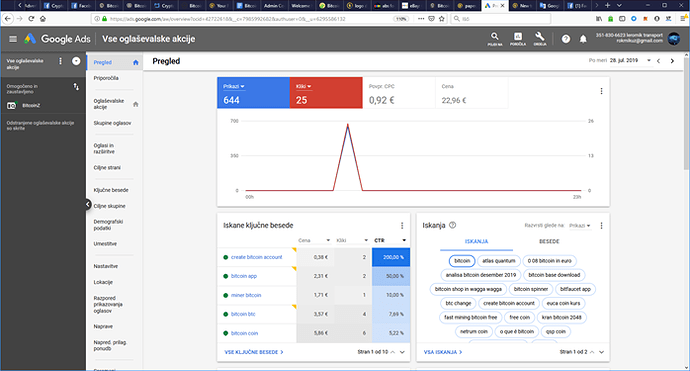This screenshot has height=371, width=690.
Task: Open the Kliki metric dropdown
Action: click(304, 86)
